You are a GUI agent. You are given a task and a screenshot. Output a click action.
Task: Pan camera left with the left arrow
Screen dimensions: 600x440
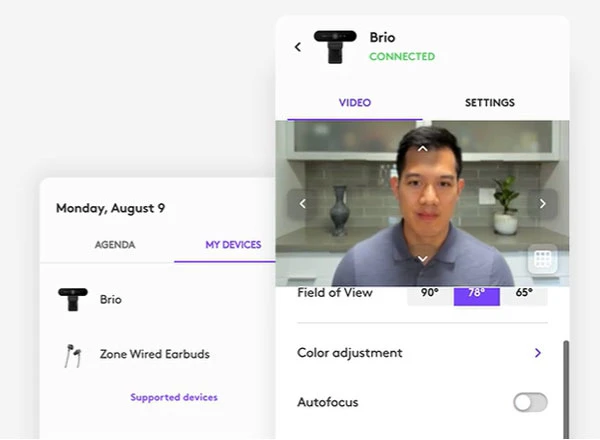[303, 204]
